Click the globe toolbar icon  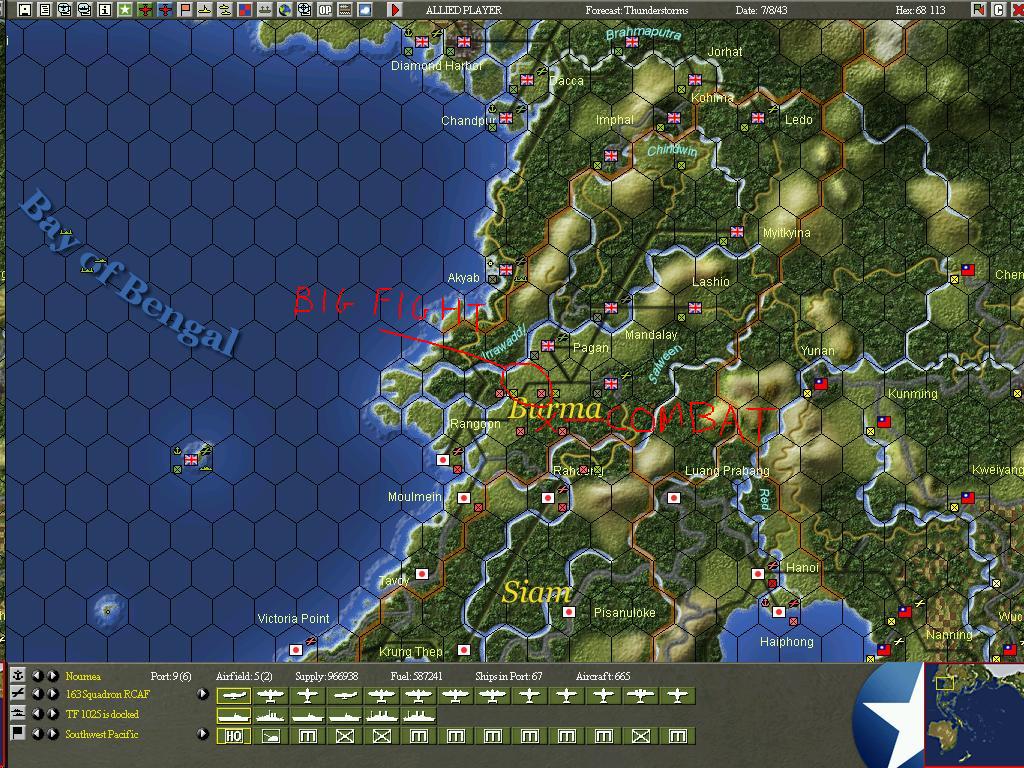tap(285, 10)
